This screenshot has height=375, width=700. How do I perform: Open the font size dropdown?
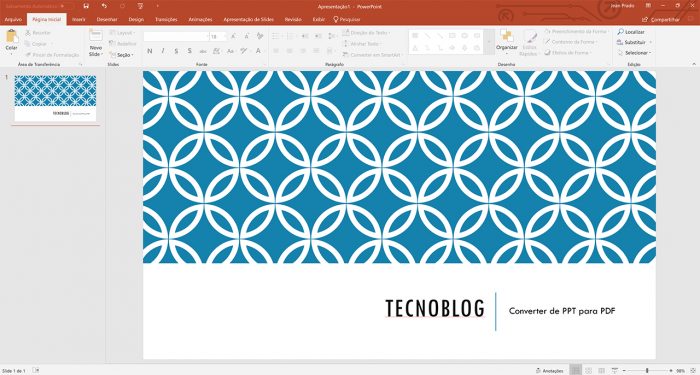pyautogui.click(x=224, y=37)
